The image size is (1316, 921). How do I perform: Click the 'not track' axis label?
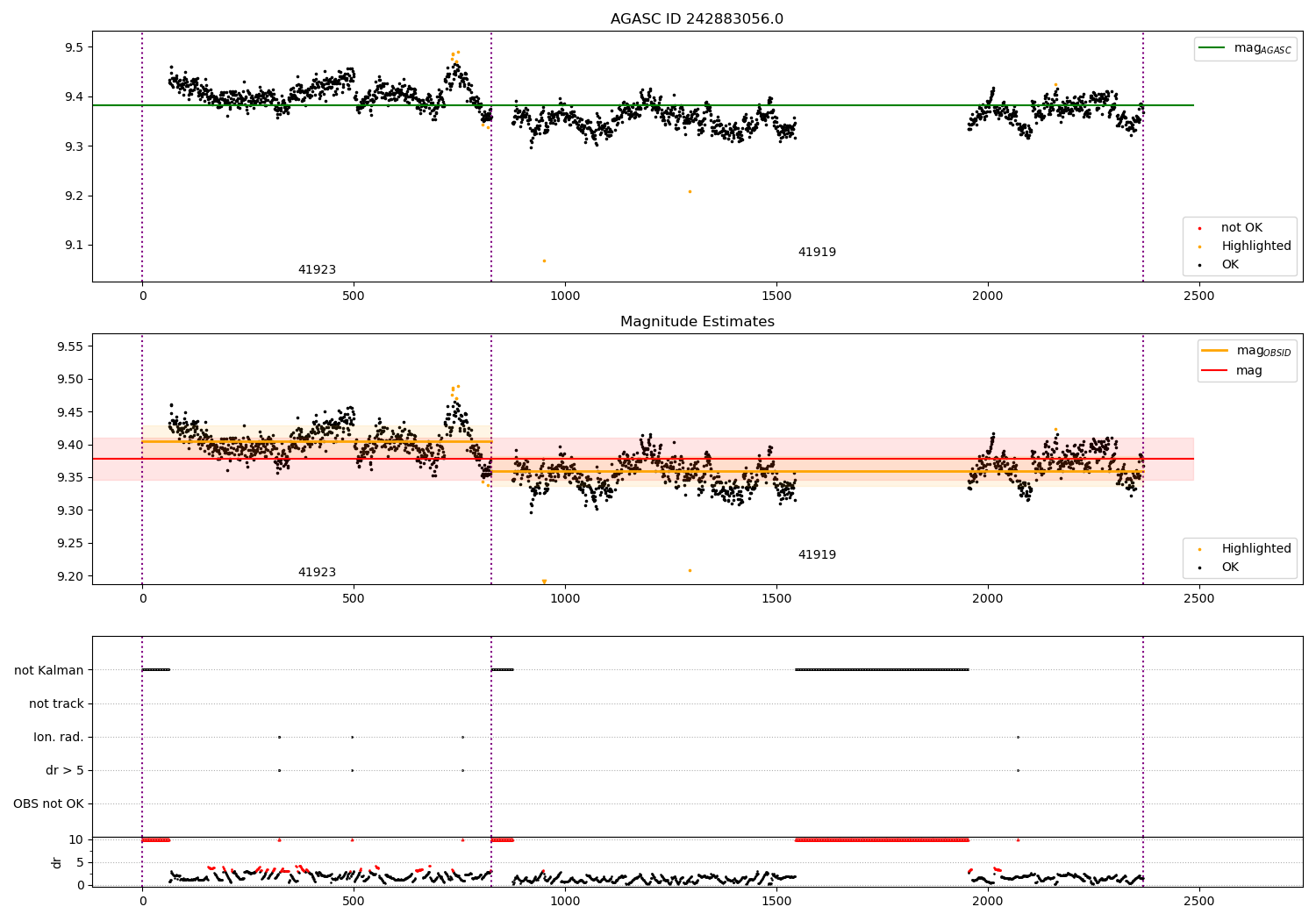click(56, 703)
